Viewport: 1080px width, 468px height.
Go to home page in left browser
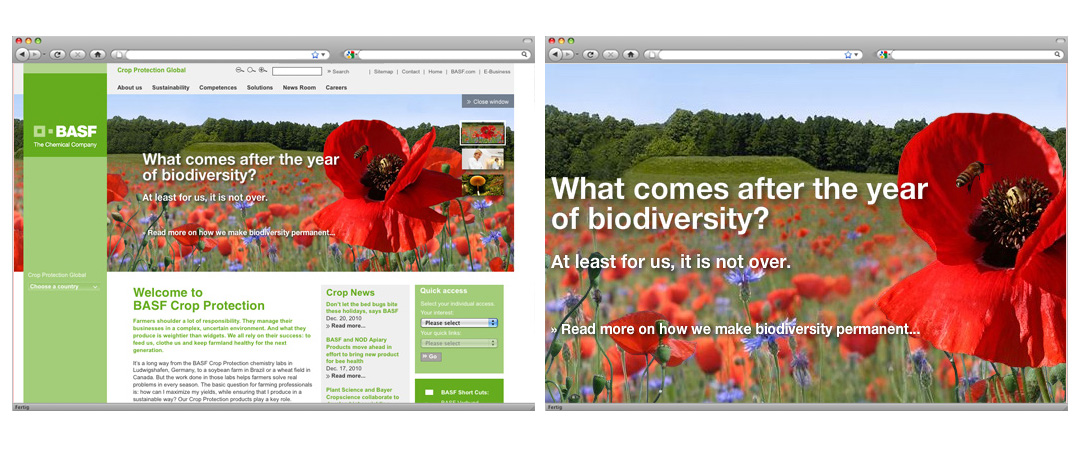[x=98, y=54]
